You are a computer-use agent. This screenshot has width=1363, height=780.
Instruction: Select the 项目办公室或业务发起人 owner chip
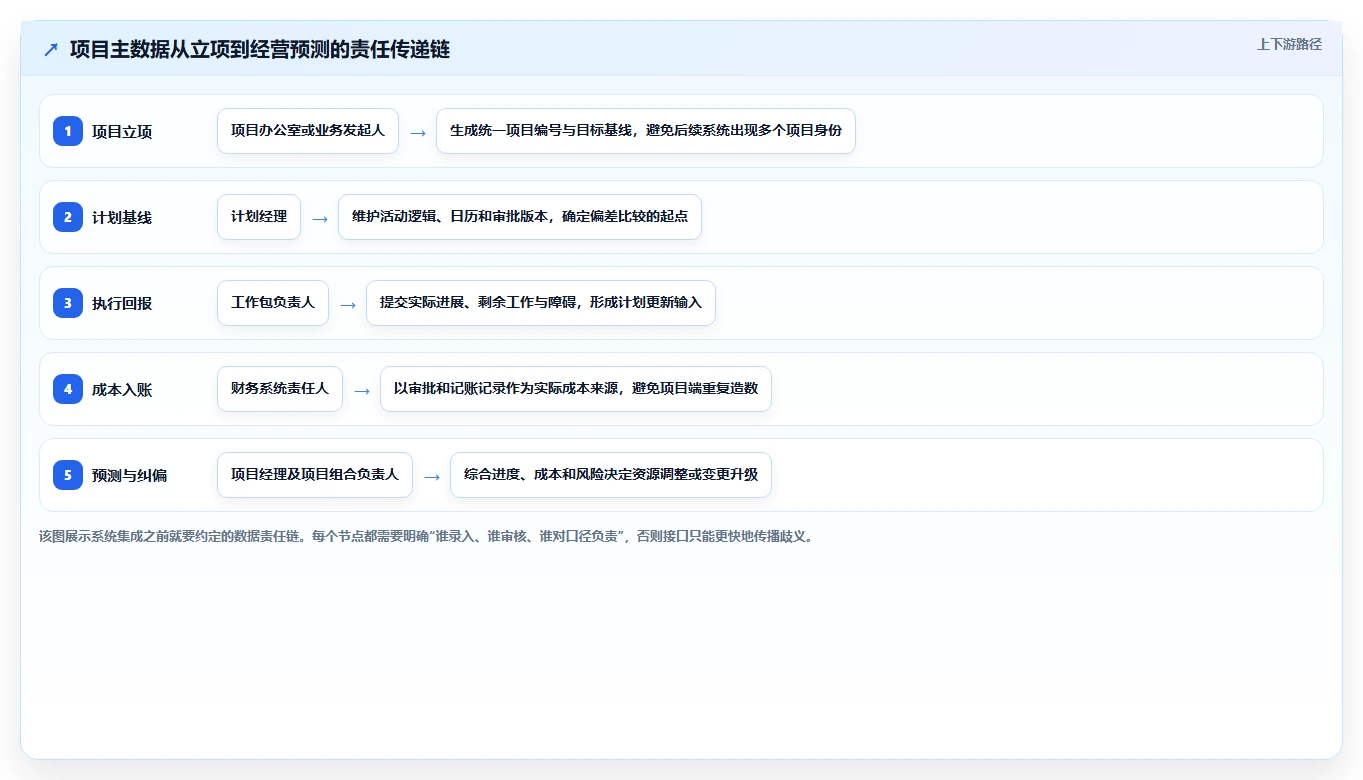coord(308,131)
